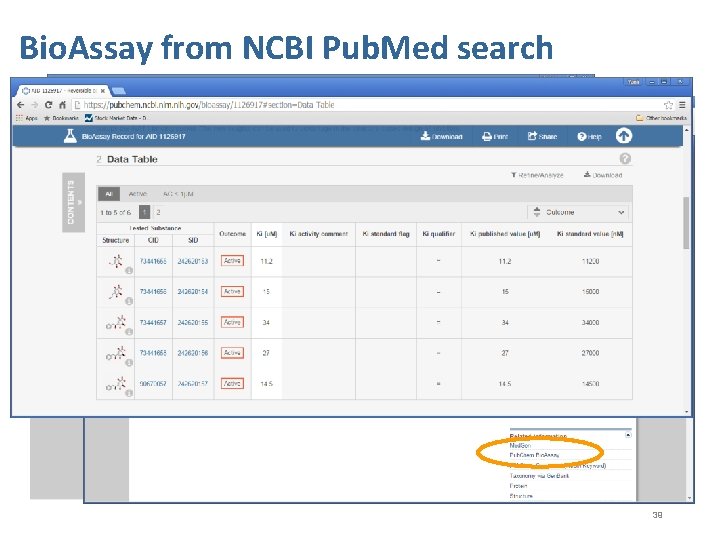The width and height of the screenshot is (720, 540).
Task: Go to results page 2
Action: [x=158, y=212]
